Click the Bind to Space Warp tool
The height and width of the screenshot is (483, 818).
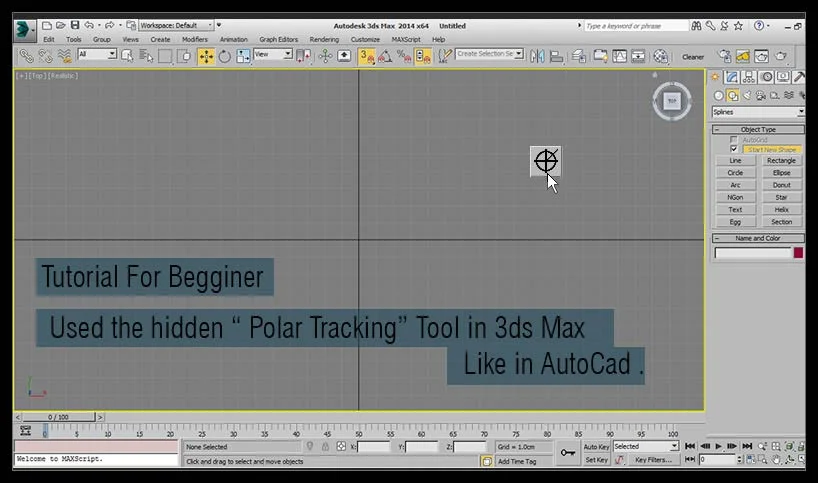[64, 55]
